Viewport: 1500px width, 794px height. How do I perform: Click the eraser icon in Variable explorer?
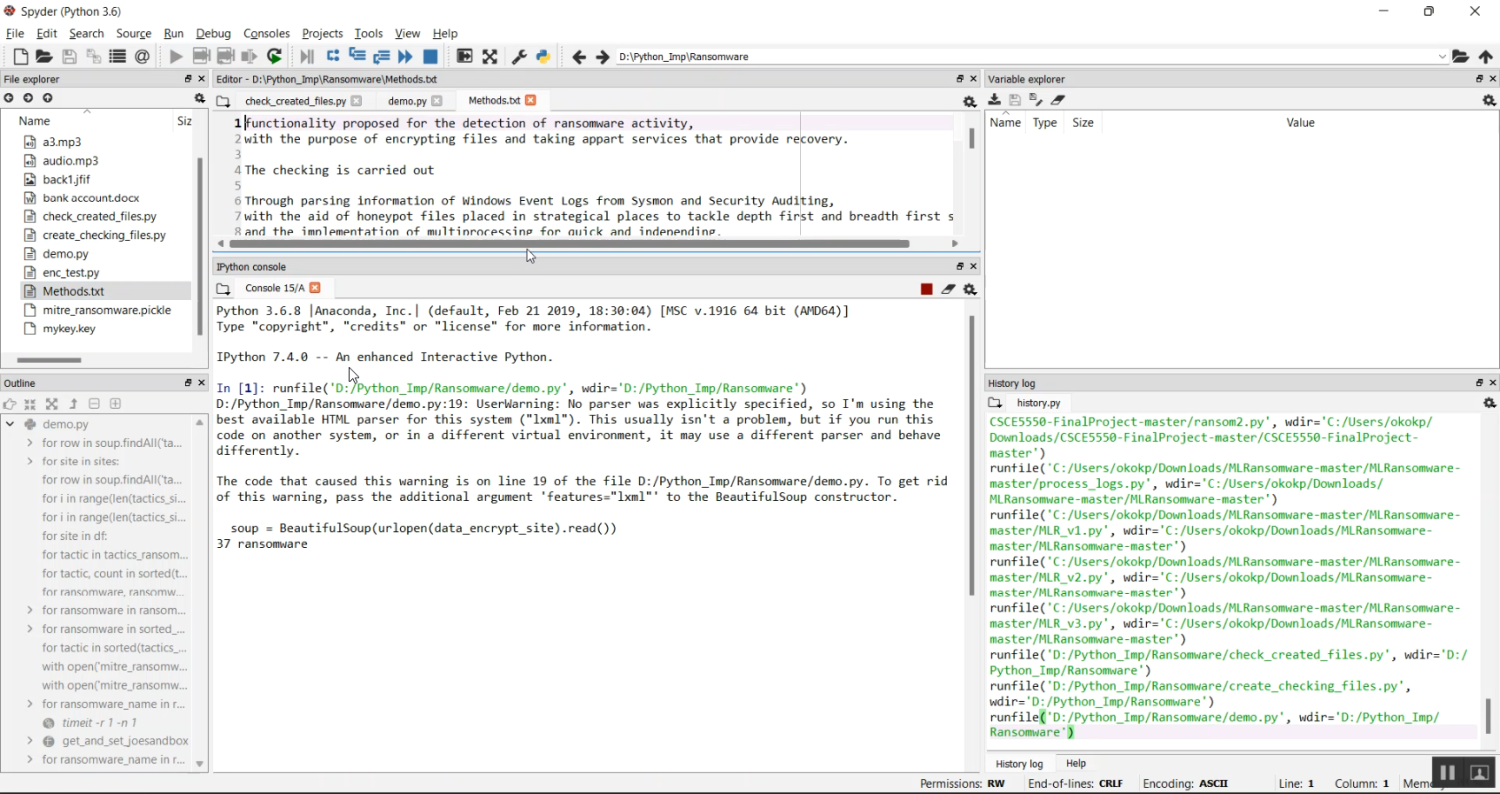[x=1058, y=100]
